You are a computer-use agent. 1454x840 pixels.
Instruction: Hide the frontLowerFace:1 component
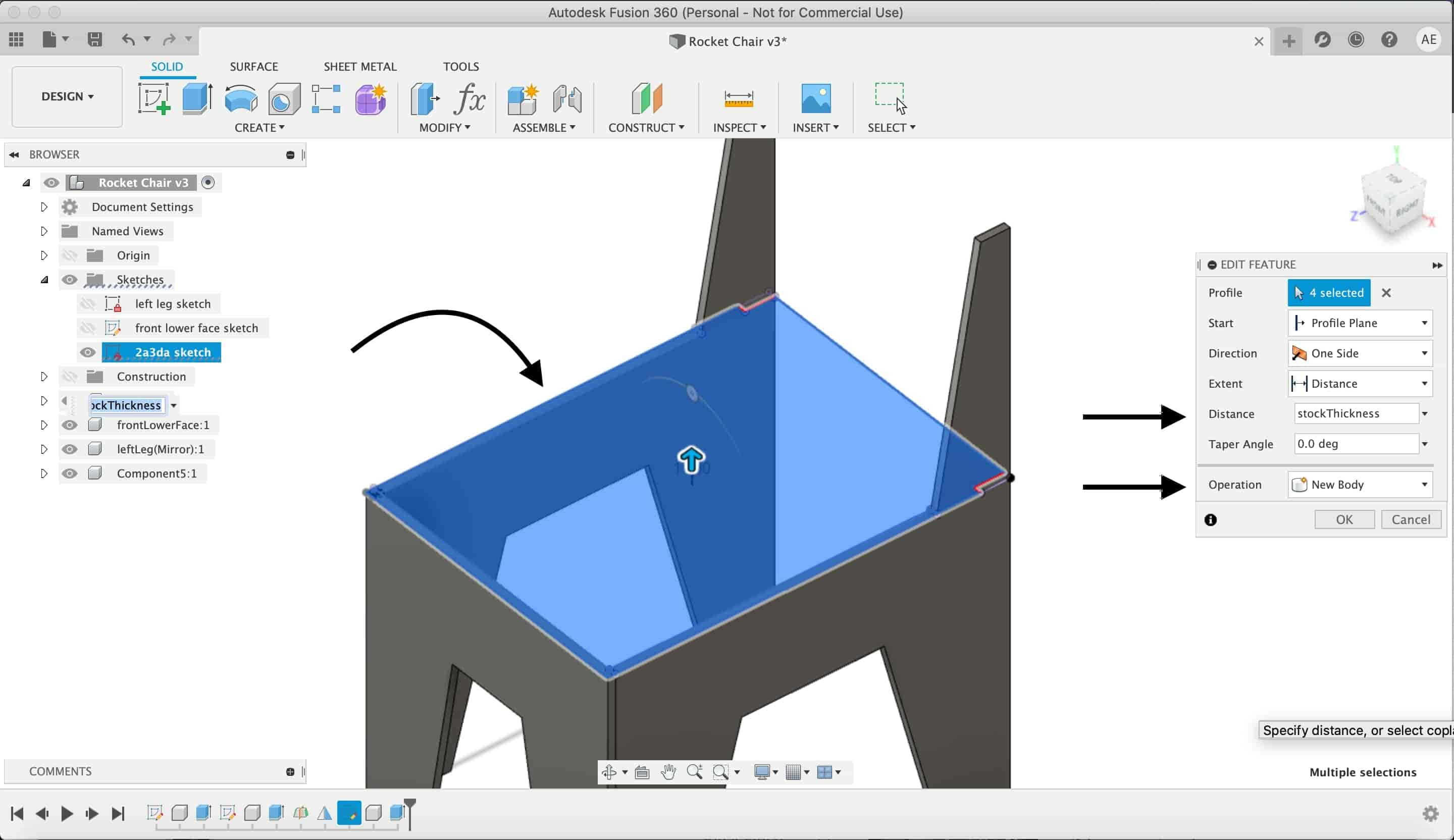tap(70, 425)
